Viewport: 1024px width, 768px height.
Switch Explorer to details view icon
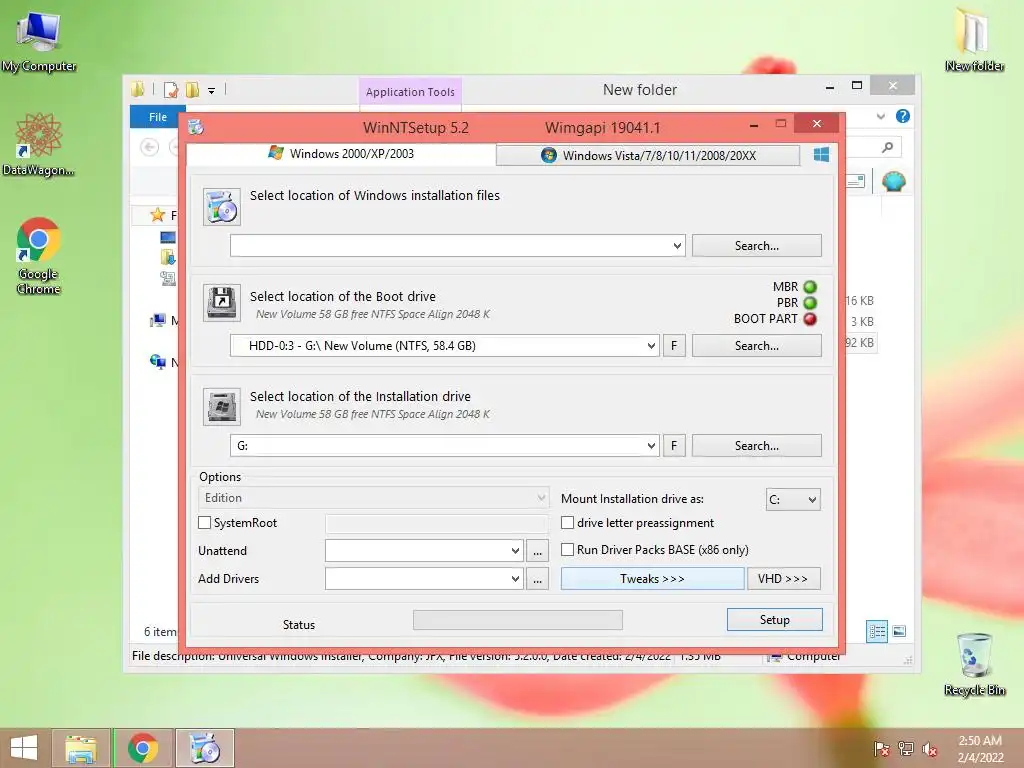click(x=877, y=631)
